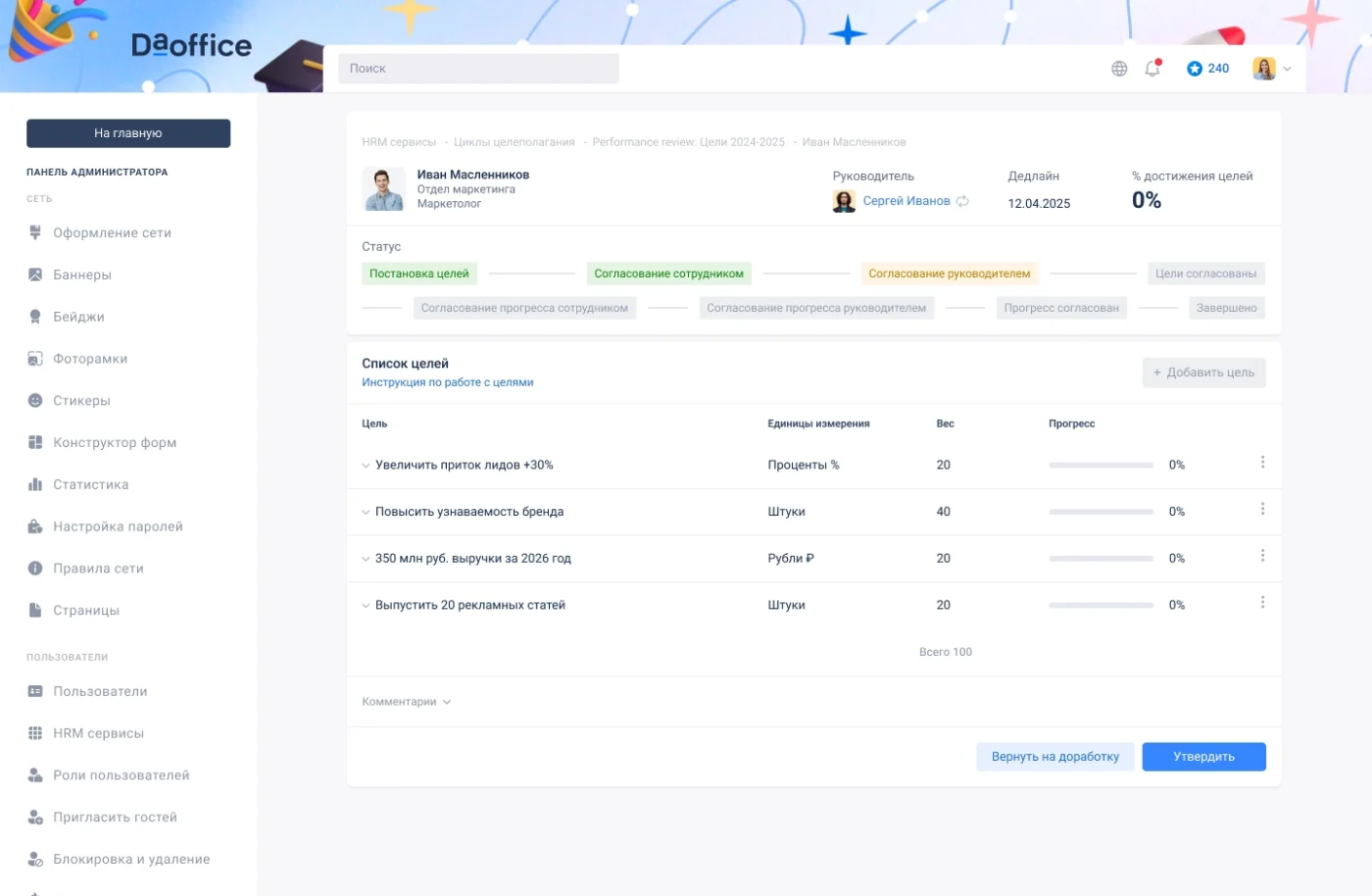Click the Настройка паролей icon
This screenshot has height=896, width=1372.
(35, 526)
